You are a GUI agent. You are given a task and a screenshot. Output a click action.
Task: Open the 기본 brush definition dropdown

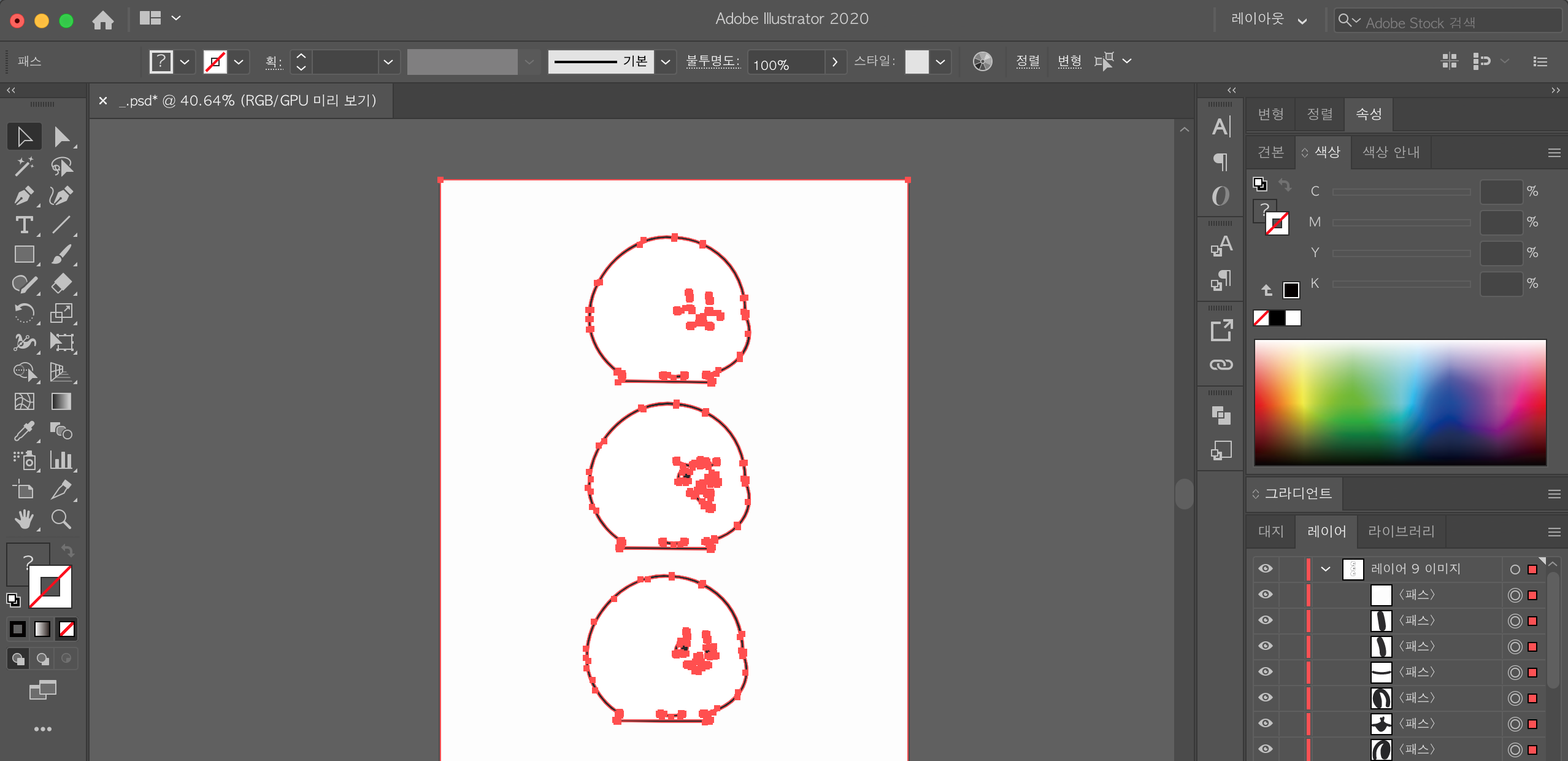point(665,61)
